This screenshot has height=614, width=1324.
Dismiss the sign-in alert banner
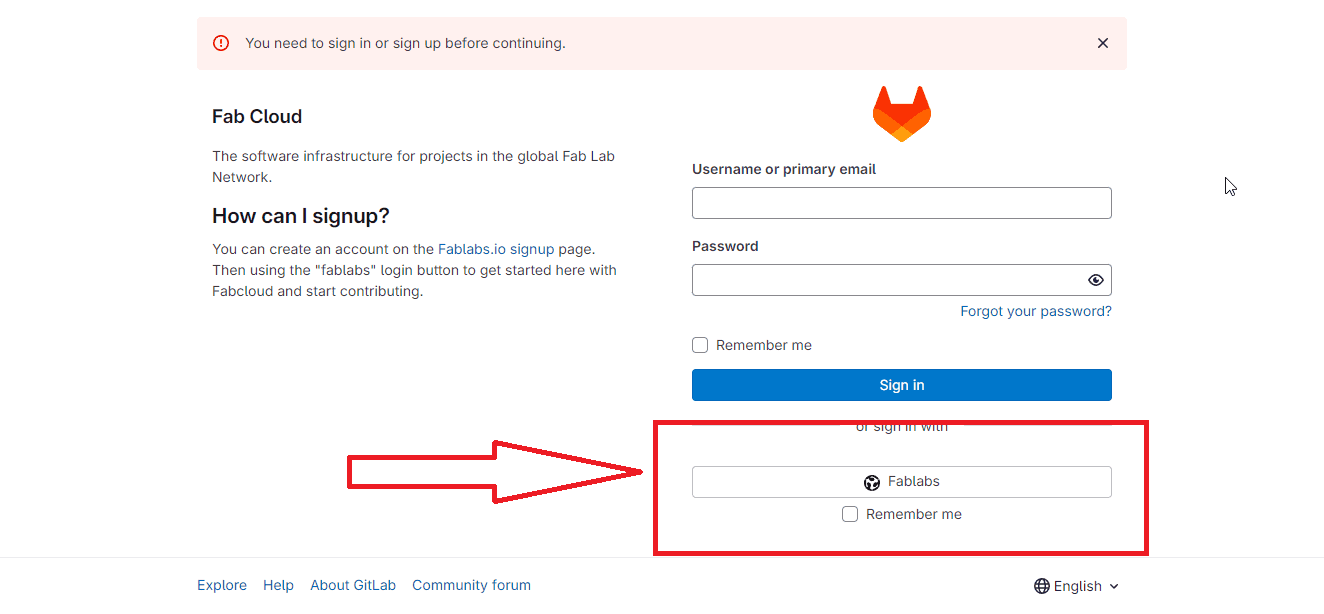pyautogui.click(x=1102, y=43)
